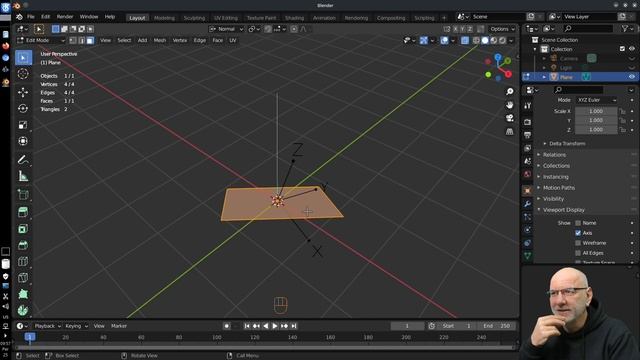Open the Object properties orange square tab

click(527, 191)
